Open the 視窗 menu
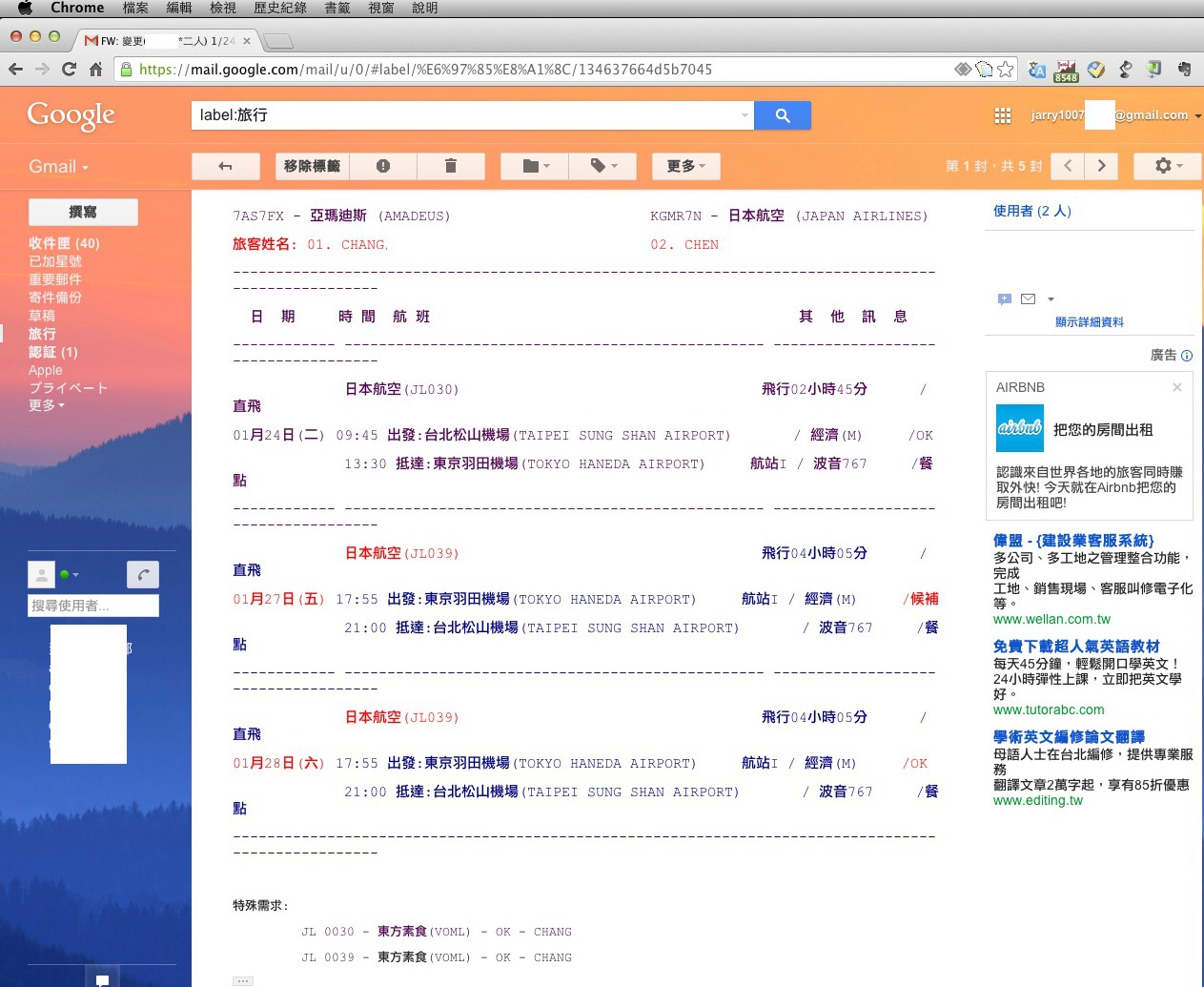The height and width of the screenshot is (987, 1204). point(381,8)
